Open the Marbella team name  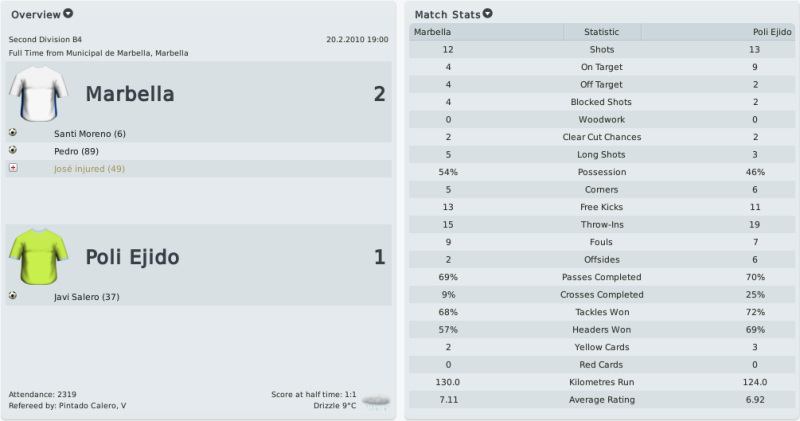(x=130, y=94)
